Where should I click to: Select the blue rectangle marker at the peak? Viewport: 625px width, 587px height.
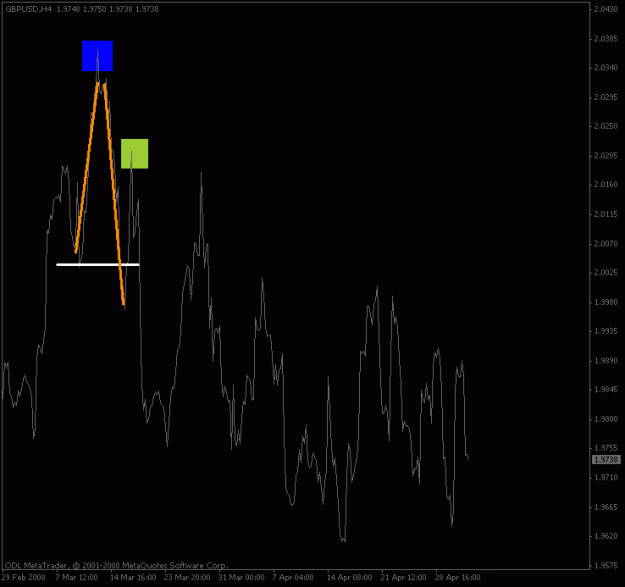(97, 56)
